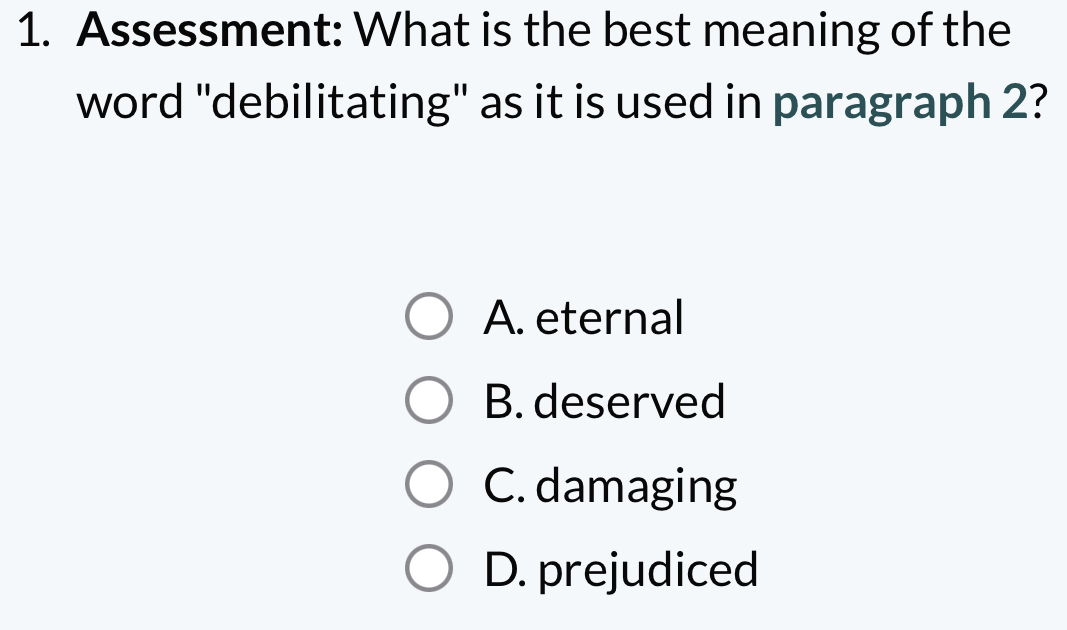Click the label text C. damaging
Image resolution: width=1067 pixels, height=630 pixels.
(x=611, y=486)
